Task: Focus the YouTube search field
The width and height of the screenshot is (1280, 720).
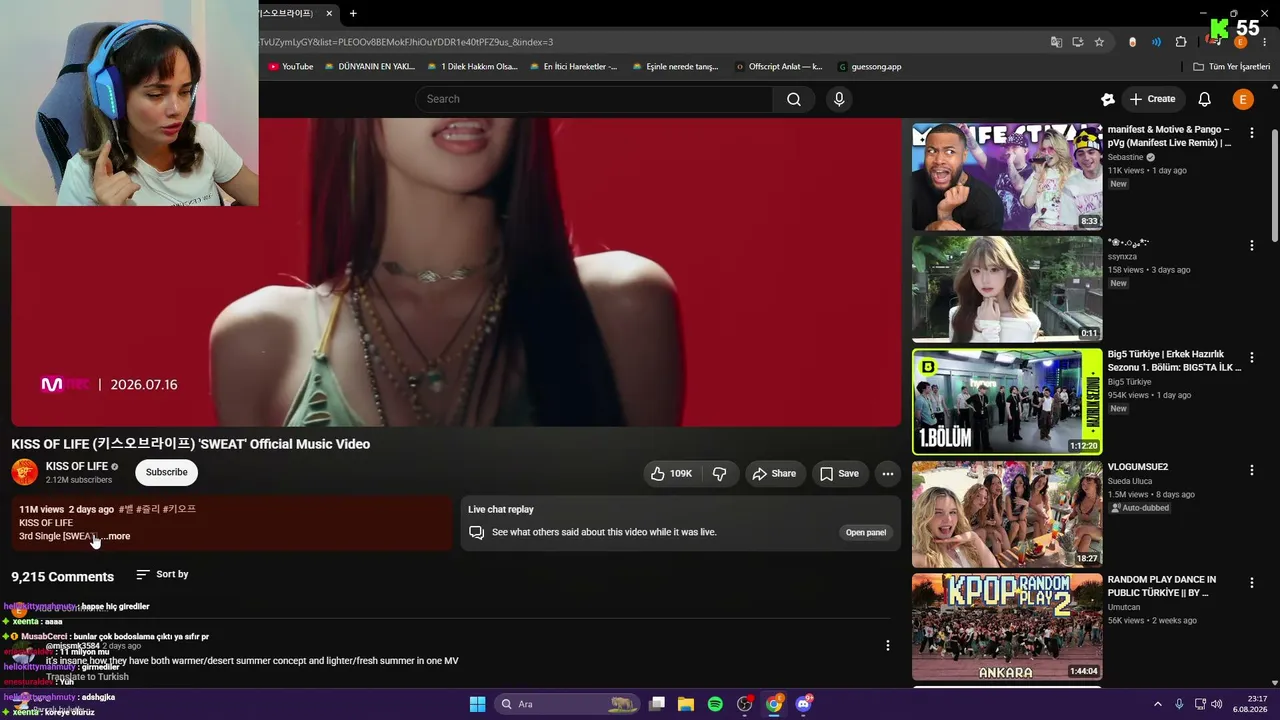Action: click(x=594, y=99)
